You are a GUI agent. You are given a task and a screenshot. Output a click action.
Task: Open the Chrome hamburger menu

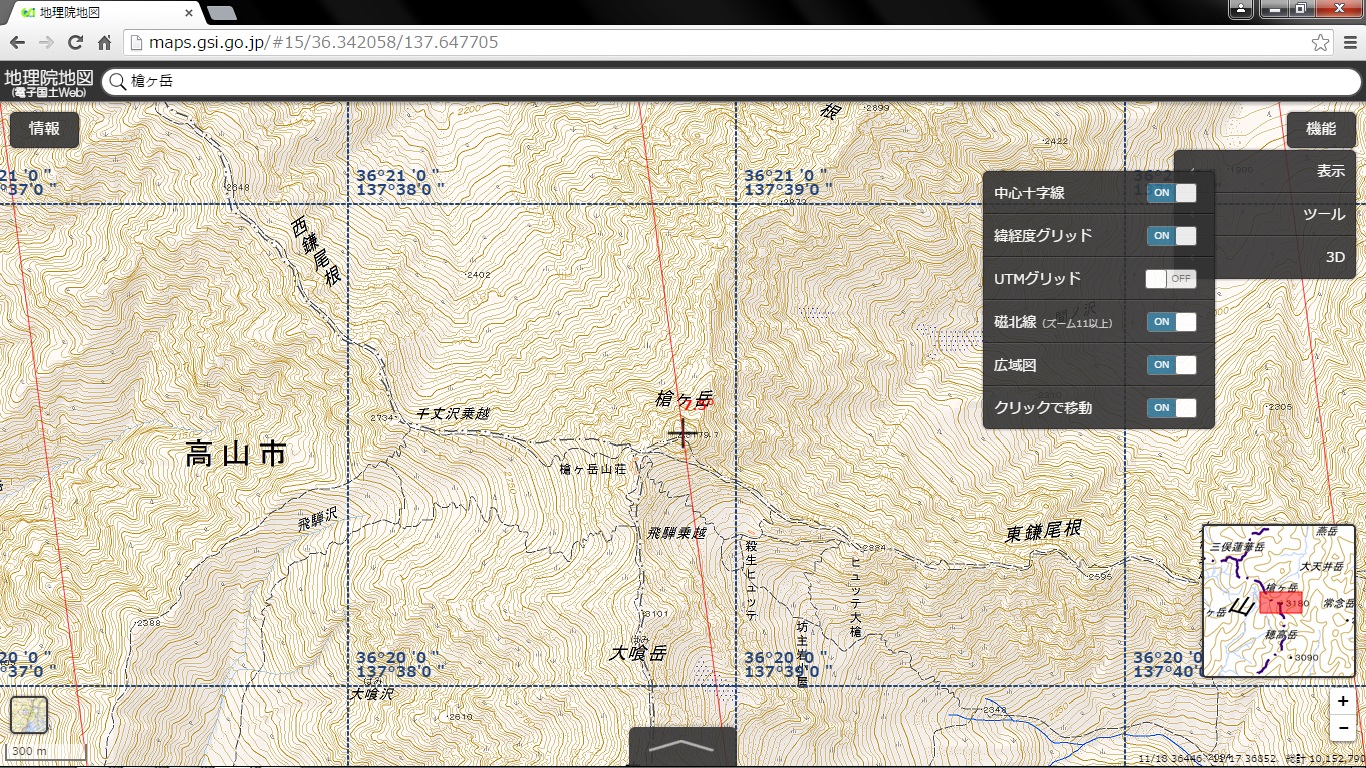point(1349,42)
